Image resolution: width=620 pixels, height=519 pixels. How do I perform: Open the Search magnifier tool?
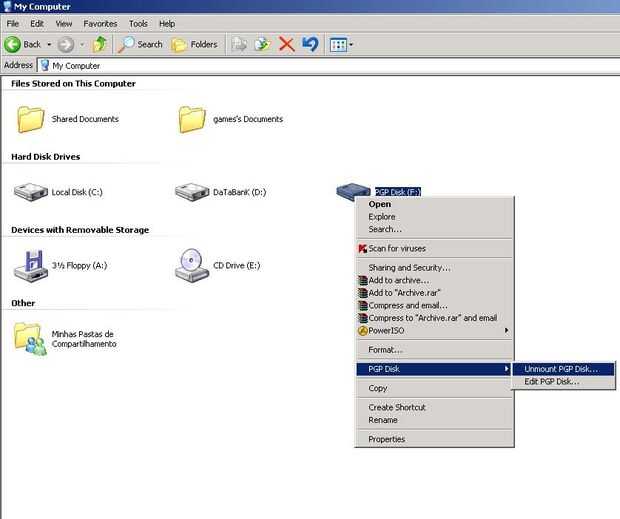tap(140, 44)
